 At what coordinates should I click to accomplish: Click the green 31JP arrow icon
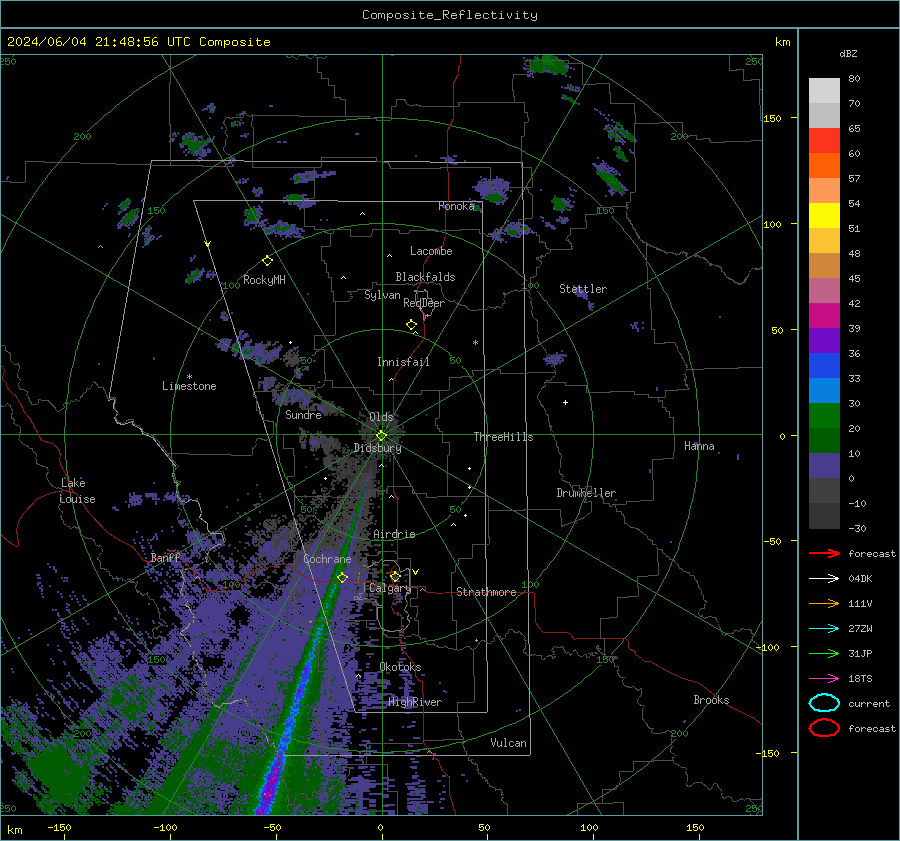click(x=824, y=653)
